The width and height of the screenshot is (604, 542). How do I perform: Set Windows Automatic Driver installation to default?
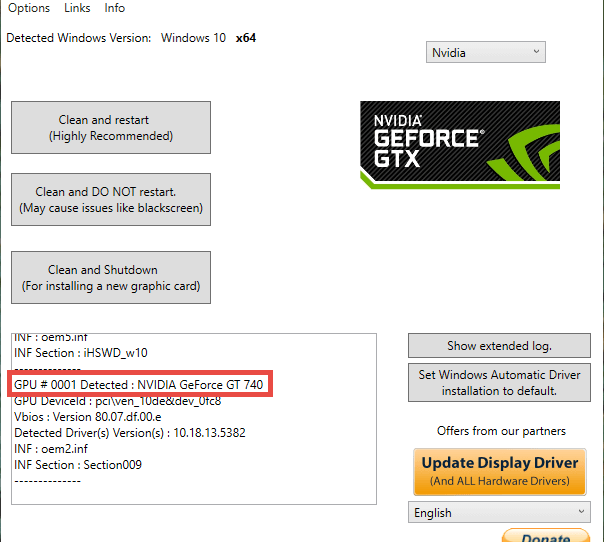[499, 383]
